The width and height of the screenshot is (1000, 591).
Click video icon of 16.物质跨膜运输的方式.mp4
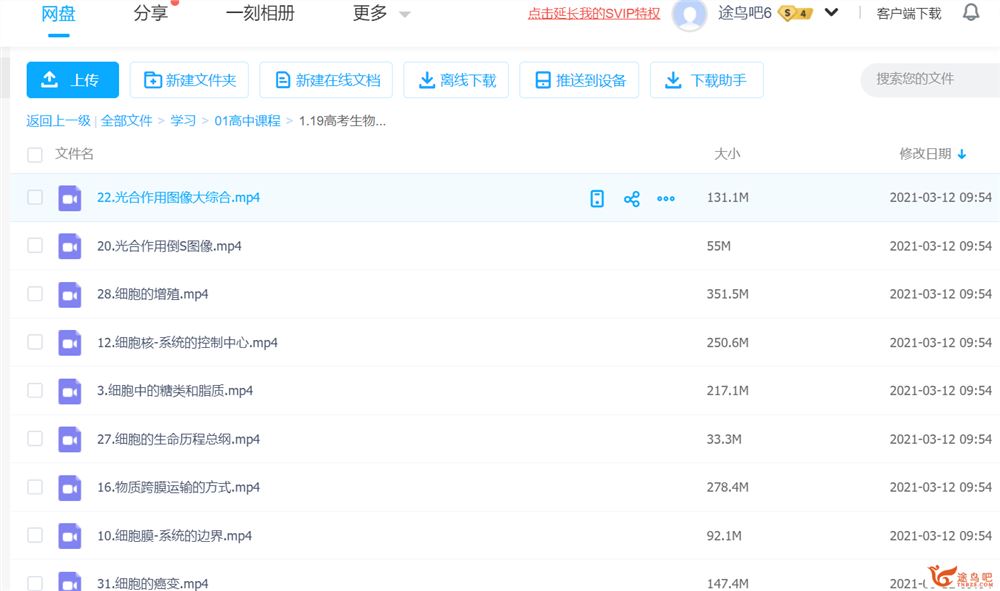tap(70, 488)
